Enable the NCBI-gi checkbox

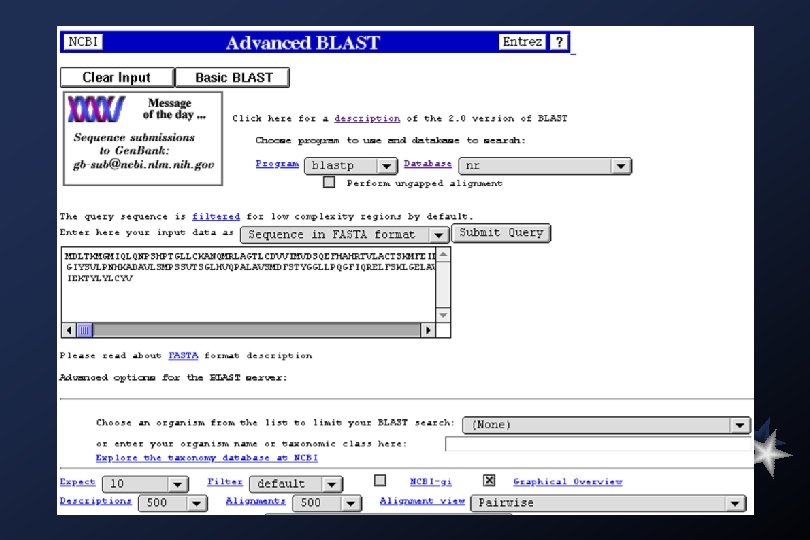(x=380, y=481)
